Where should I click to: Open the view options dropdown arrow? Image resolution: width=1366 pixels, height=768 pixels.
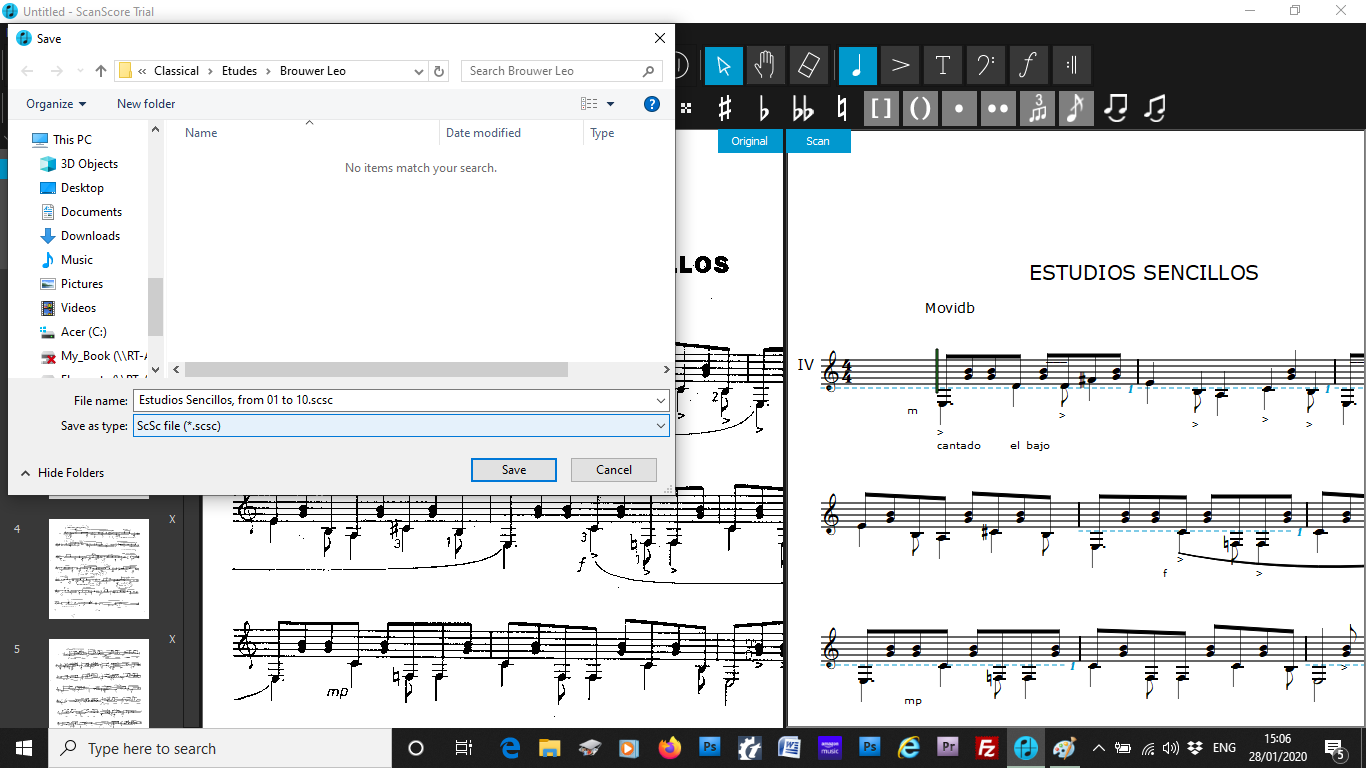coord(610,104)
